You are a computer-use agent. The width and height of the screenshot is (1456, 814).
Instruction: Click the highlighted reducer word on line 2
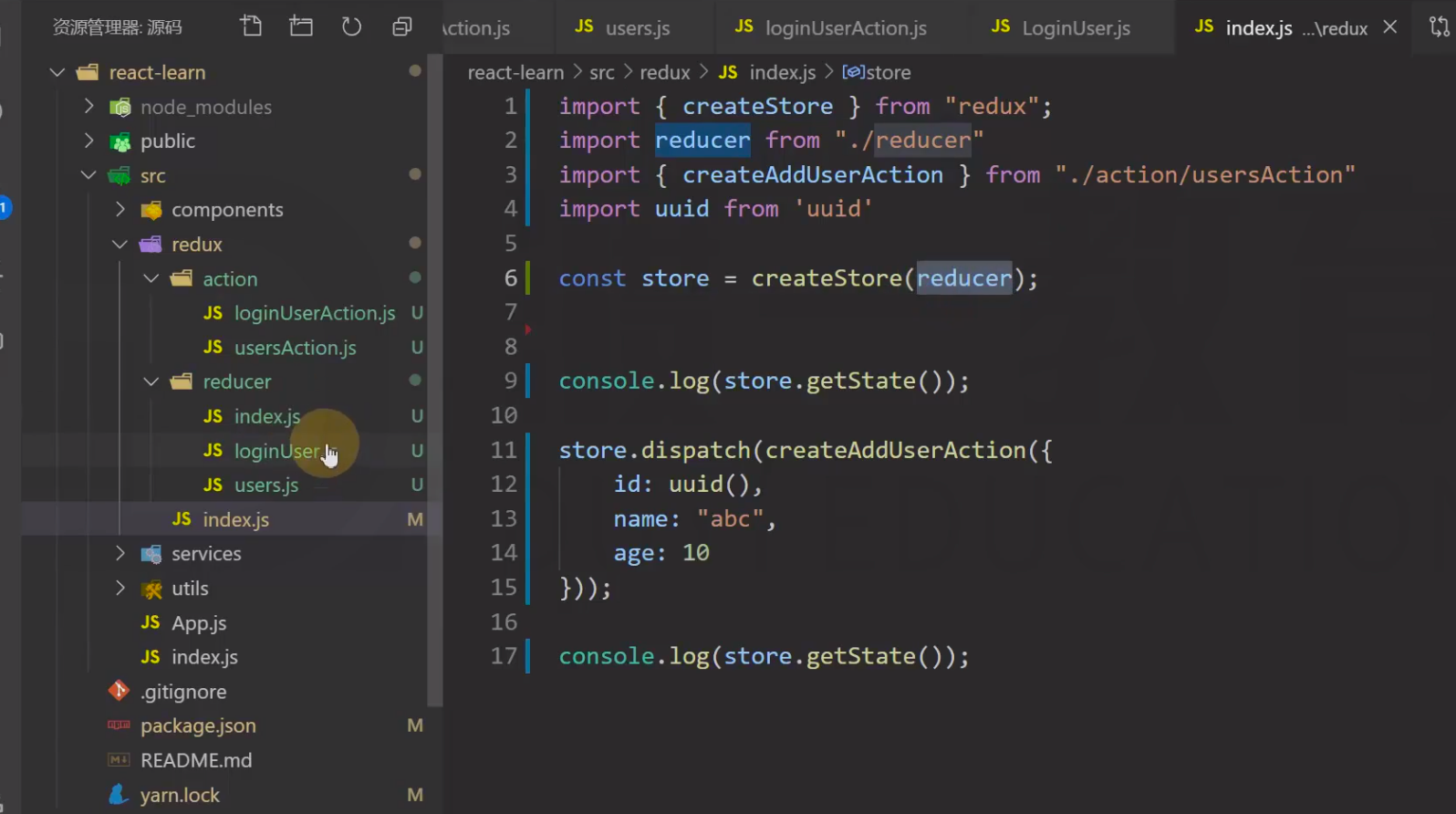coord(702,140)
